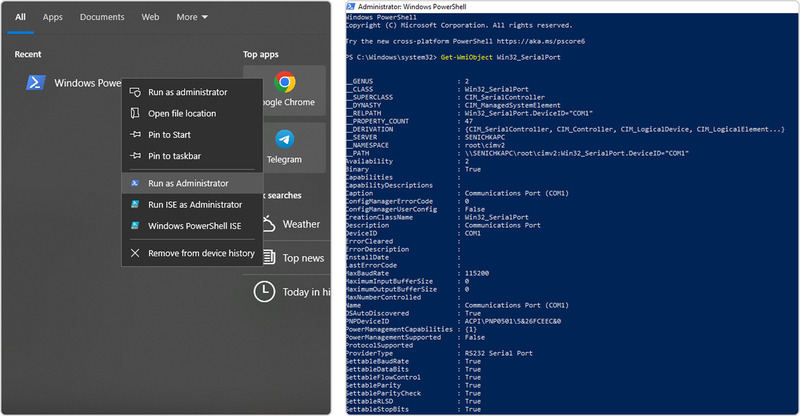Click the Windows PowerShell icon under Recent
The height and width of the screenshot is (416, 800).
tap(36, 83)
